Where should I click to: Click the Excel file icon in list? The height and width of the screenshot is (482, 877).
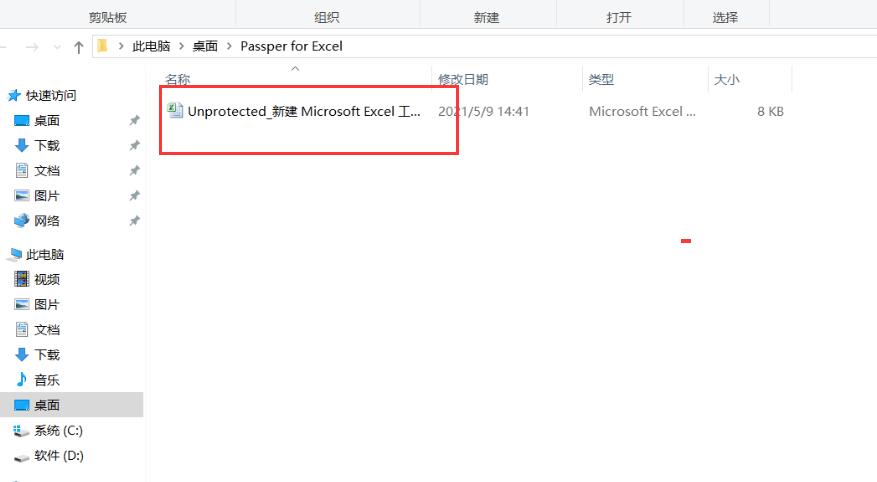pos(175,110)
